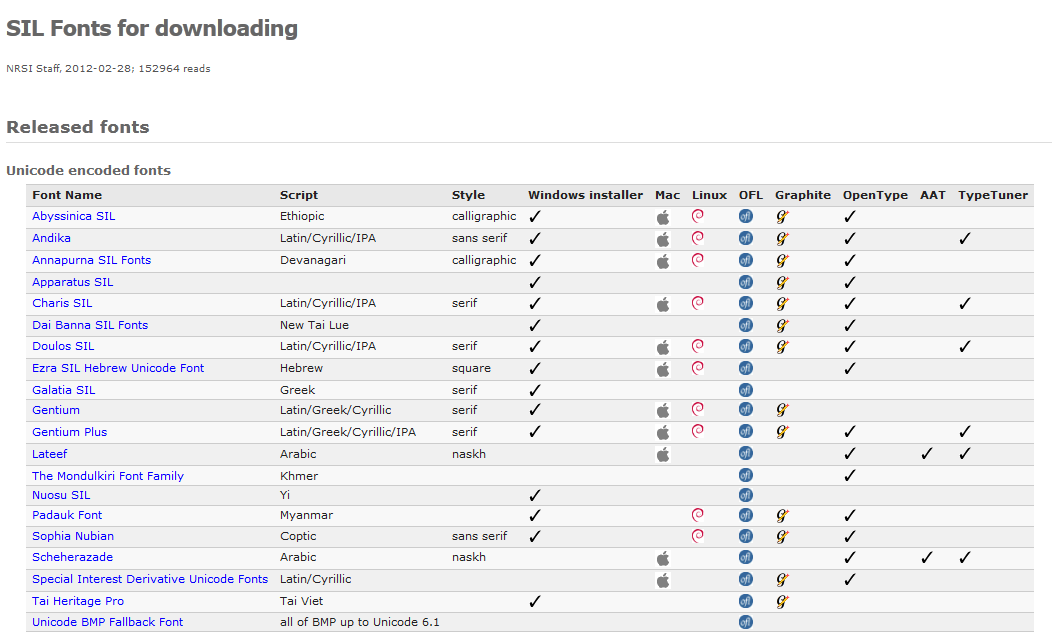Click Windows installer checkmark for Nuosu SIL
Screen dimensions: 1052x641
point(535,495)
